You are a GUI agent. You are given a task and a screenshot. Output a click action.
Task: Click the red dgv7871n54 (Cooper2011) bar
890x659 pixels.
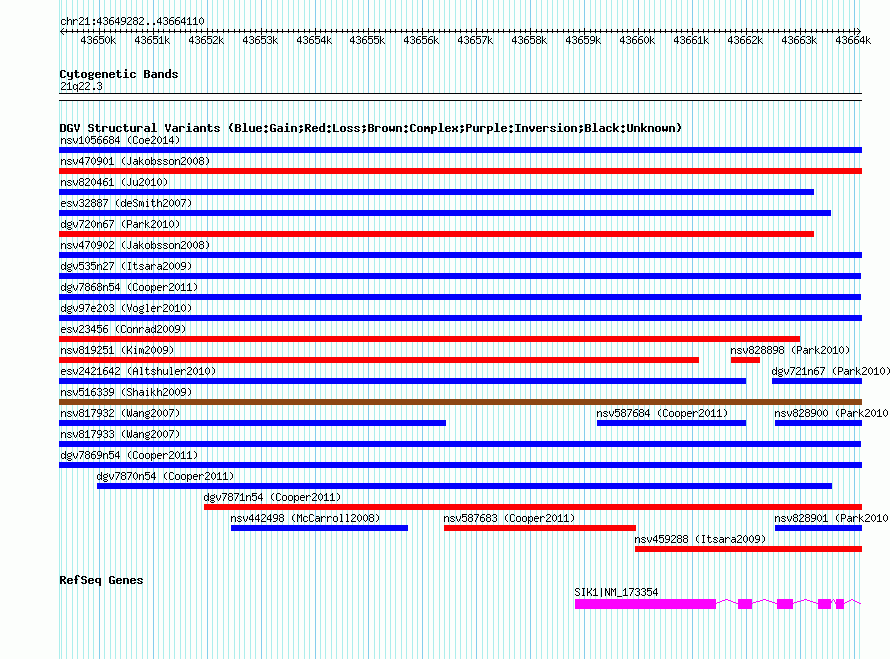point(533,507)
